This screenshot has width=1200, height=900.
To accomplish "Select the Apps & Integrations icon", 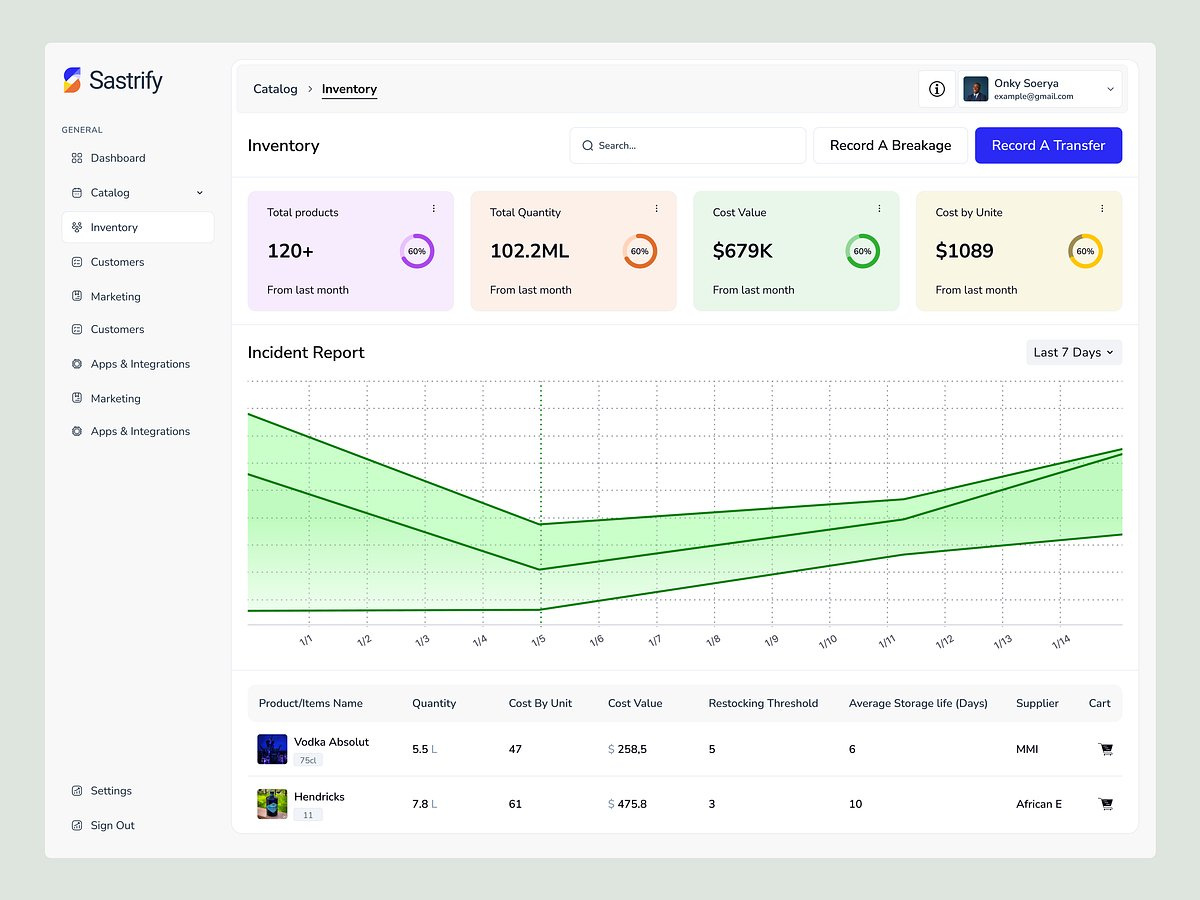I will coord(75,364).
